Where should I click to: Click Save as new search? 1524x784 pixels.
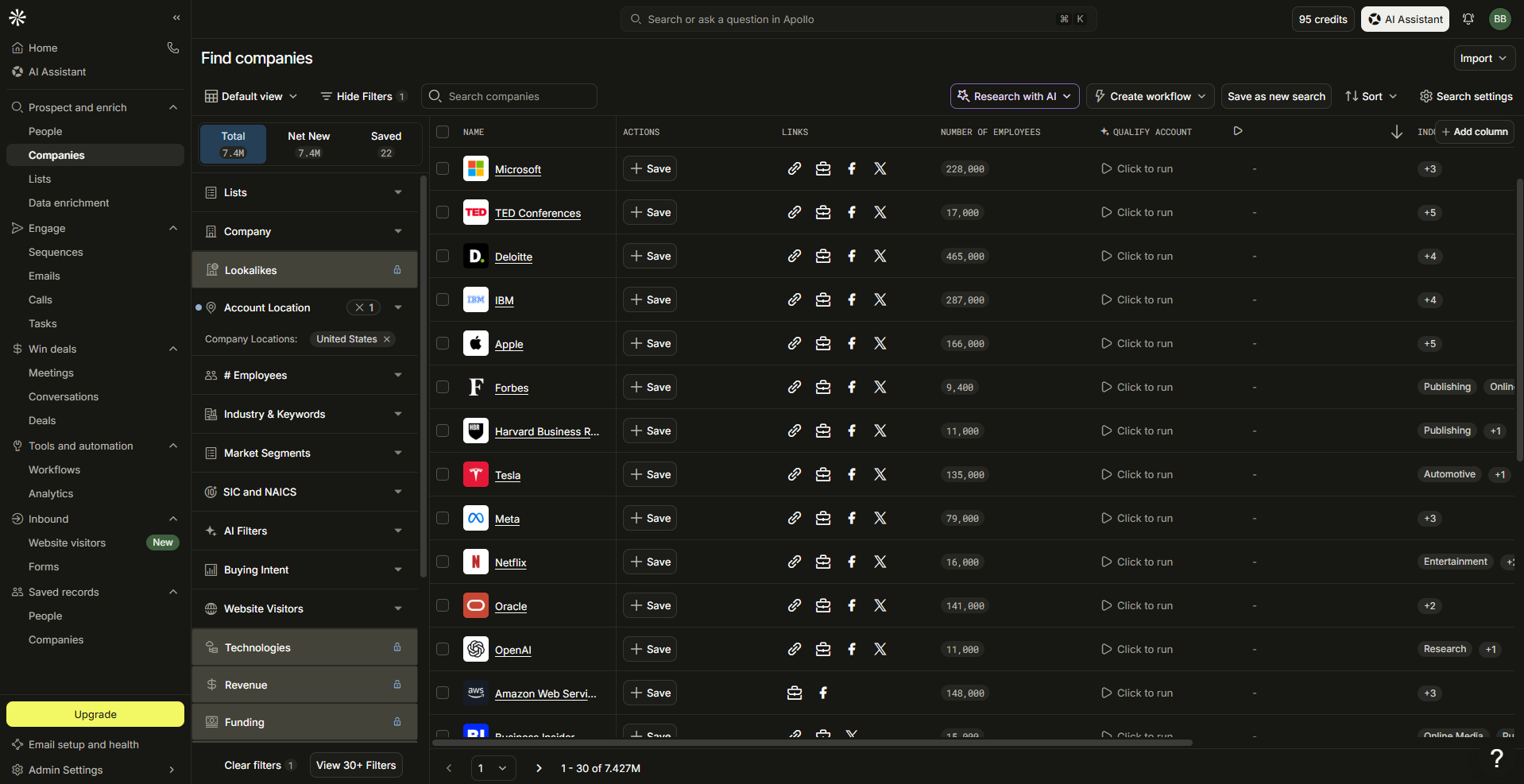1276,96
